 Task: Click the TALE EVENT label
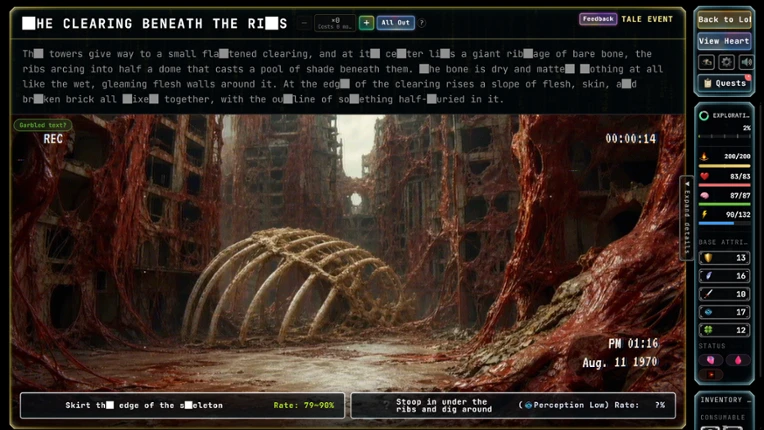tap(647, 19)
